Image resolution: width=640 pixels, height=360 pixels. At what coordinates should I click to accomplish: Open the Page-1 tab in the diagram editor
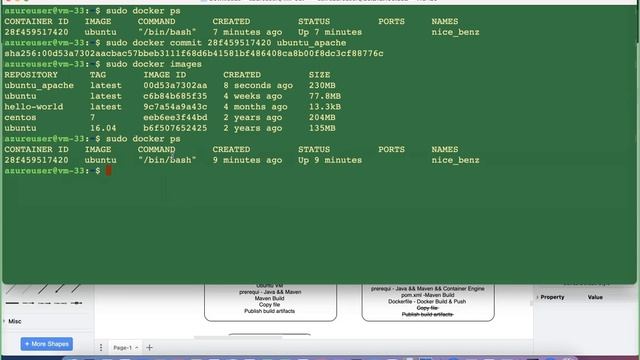tap(125, 348)
